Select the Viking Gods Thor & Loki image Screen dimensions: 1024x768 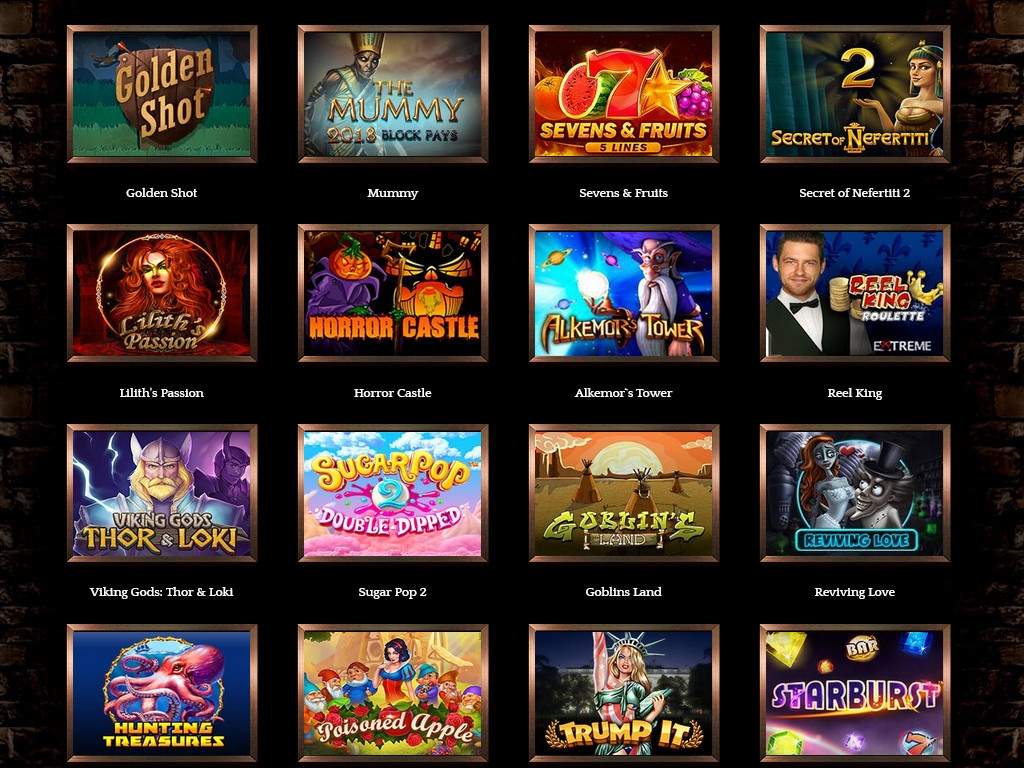[x=161, y=493]
